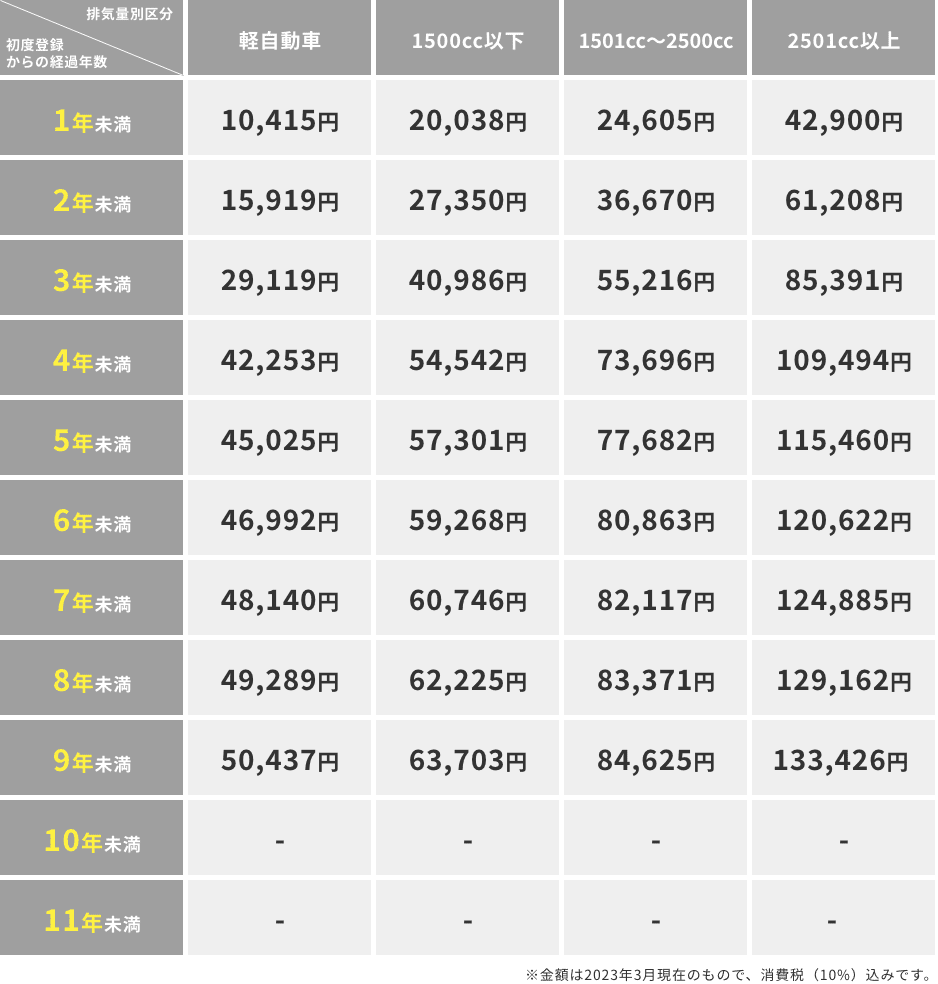
Task: Click the 2023年3月 tax footnote text
Action: [728, 973]
